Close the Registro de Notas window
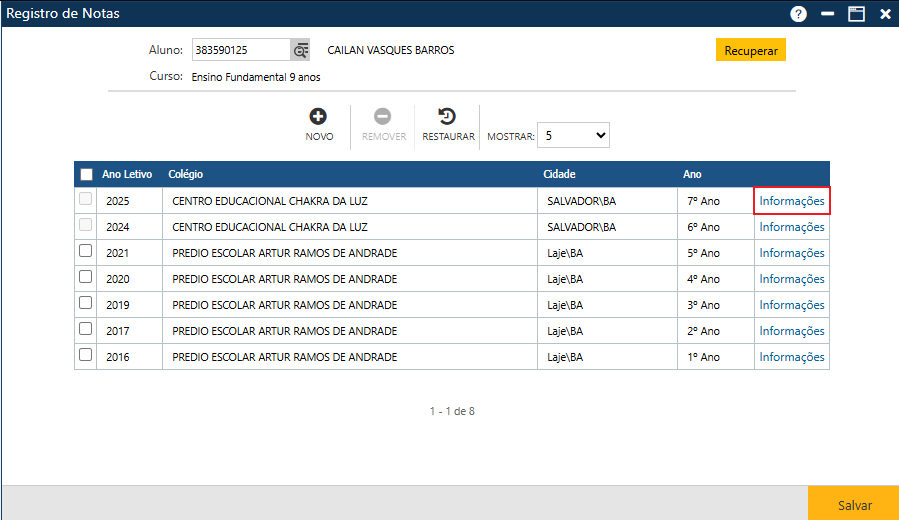This screenshot has width=899, height=520. (x=885, y=14)
